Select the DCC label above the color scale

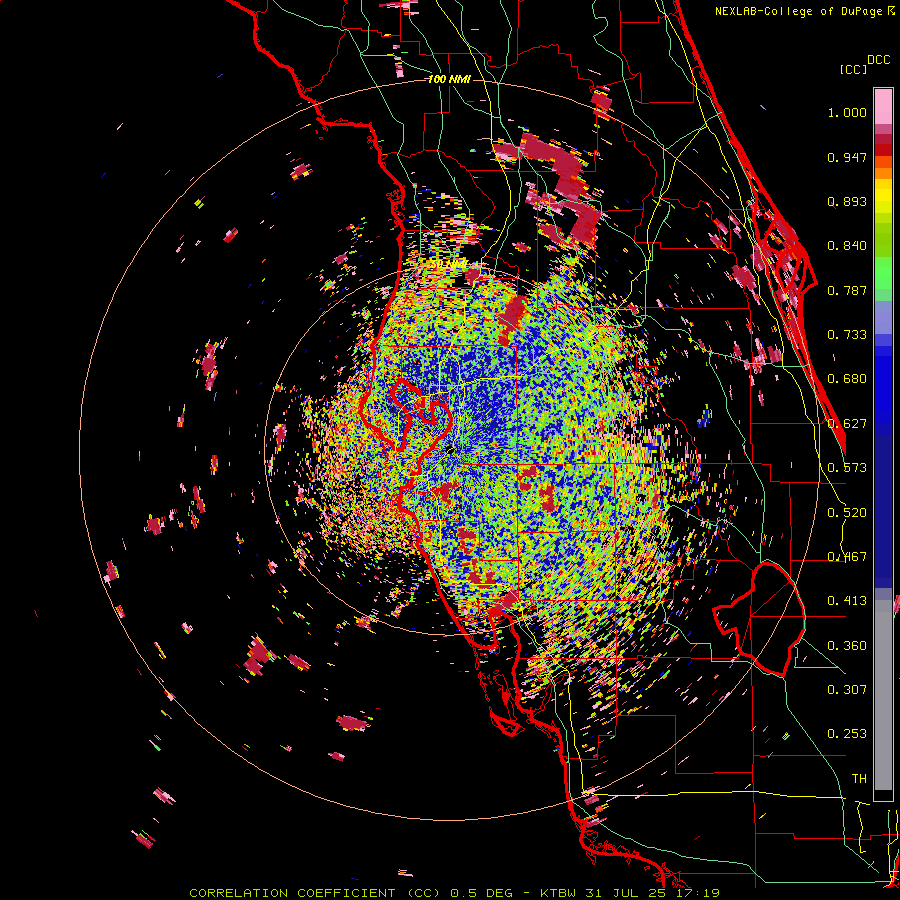878,60
